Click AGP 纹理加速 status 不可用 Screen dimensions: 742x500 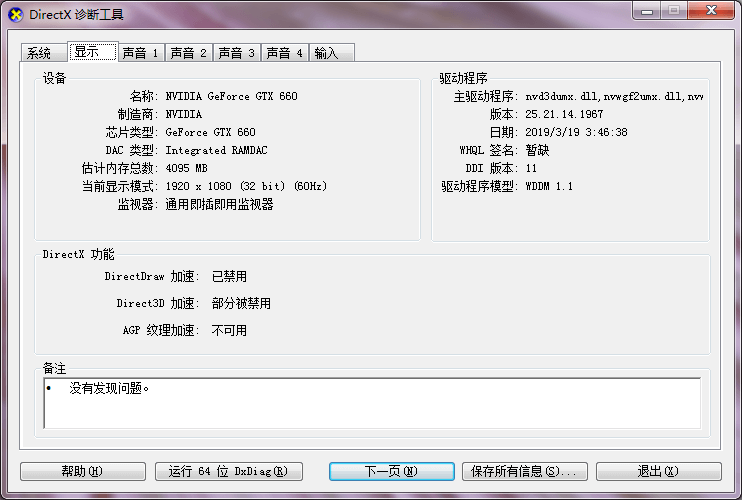pyautogui.click(x=229, y=330)
